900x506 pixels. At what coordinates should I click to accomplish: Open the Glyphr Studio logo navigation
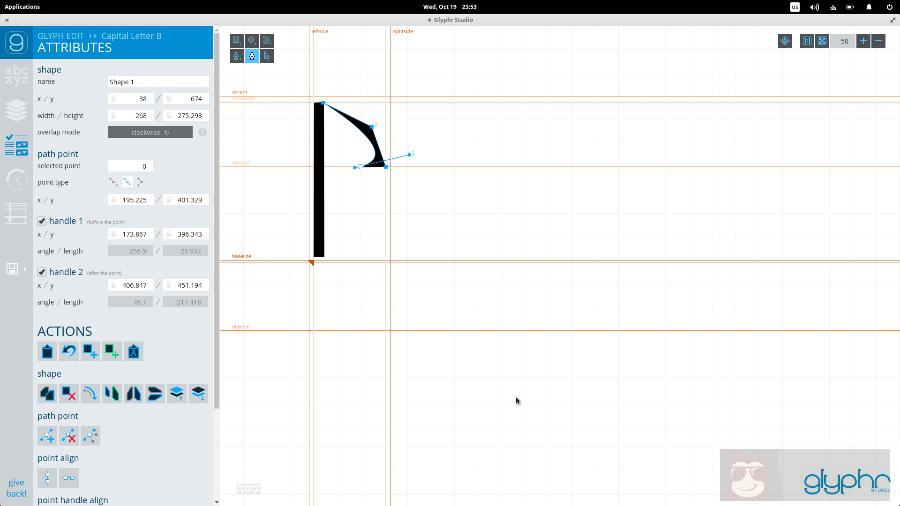coord(16,42)
